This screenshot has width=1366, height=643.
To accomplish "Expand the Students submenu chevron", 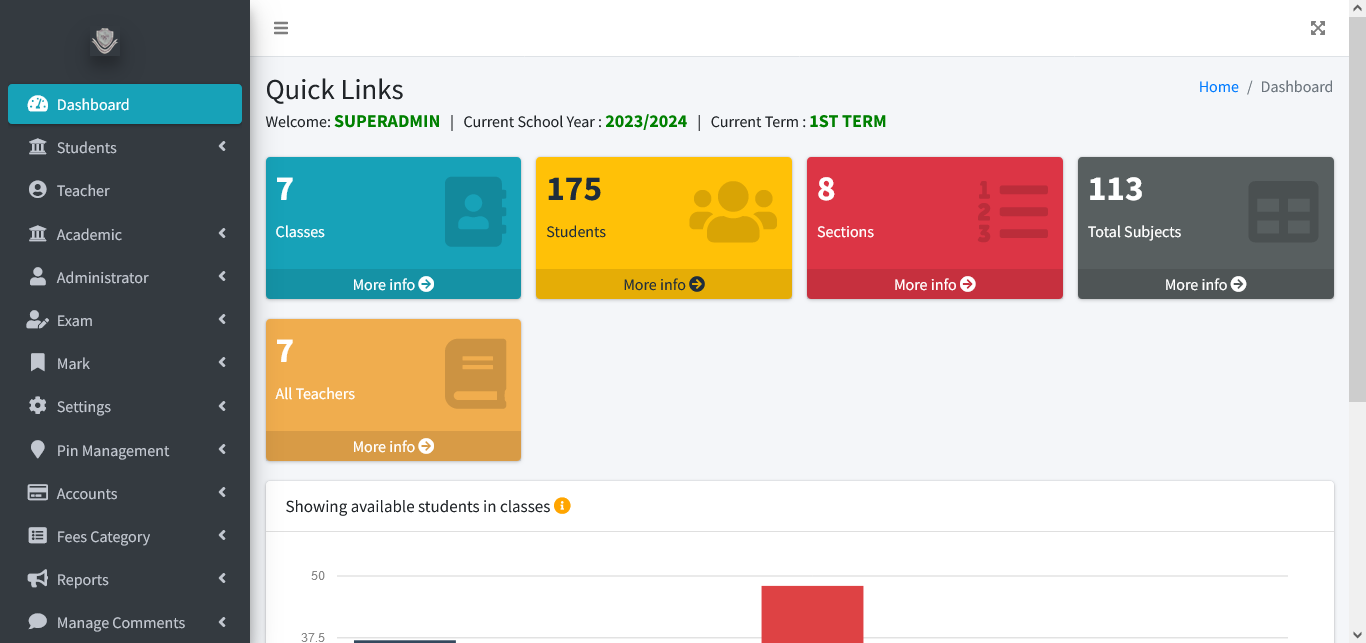I will coord(222,147).
